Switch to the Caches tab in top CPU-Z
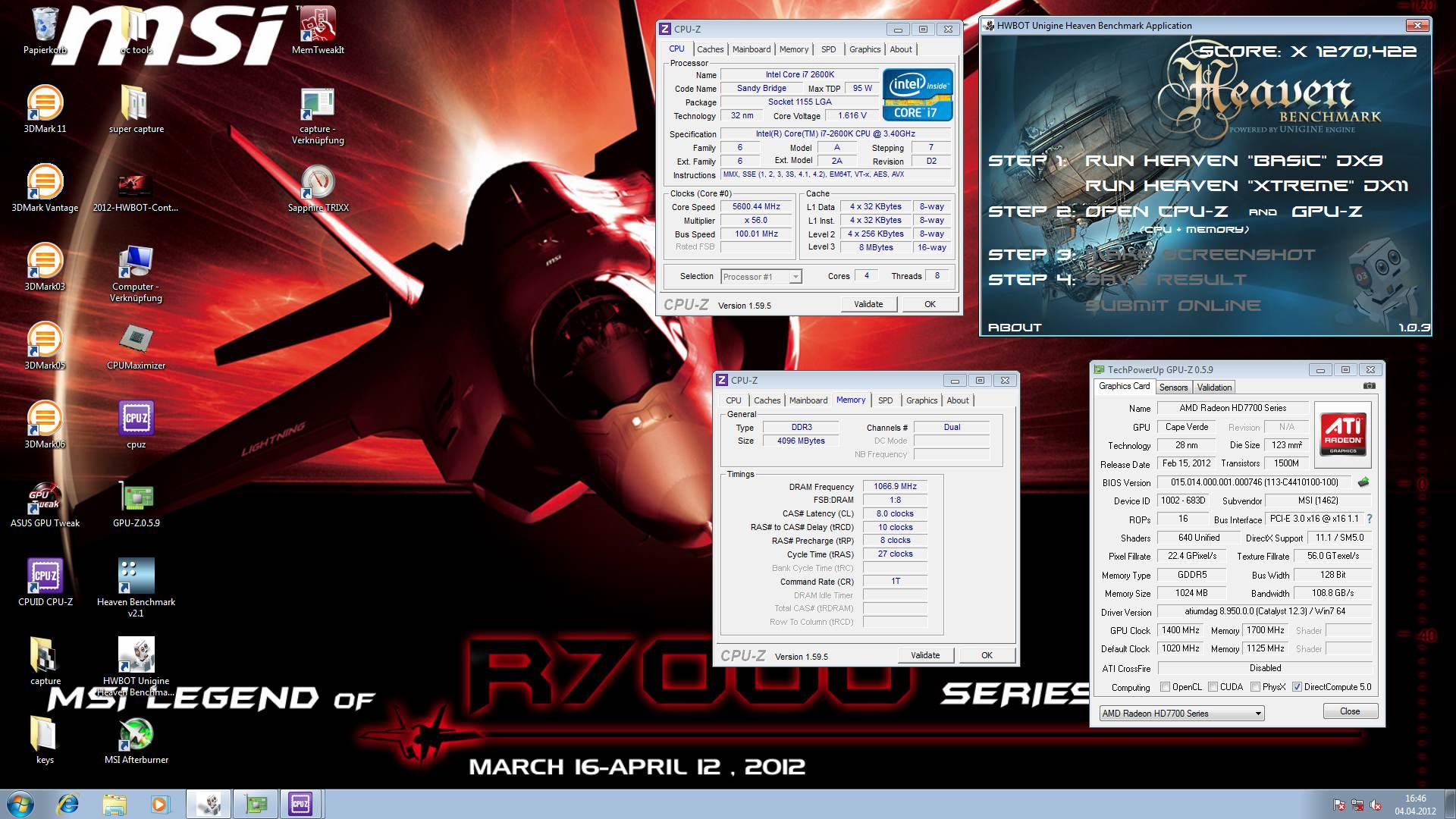The width and height of the screenshot is (1456, 819). click(x=710, y=49)
